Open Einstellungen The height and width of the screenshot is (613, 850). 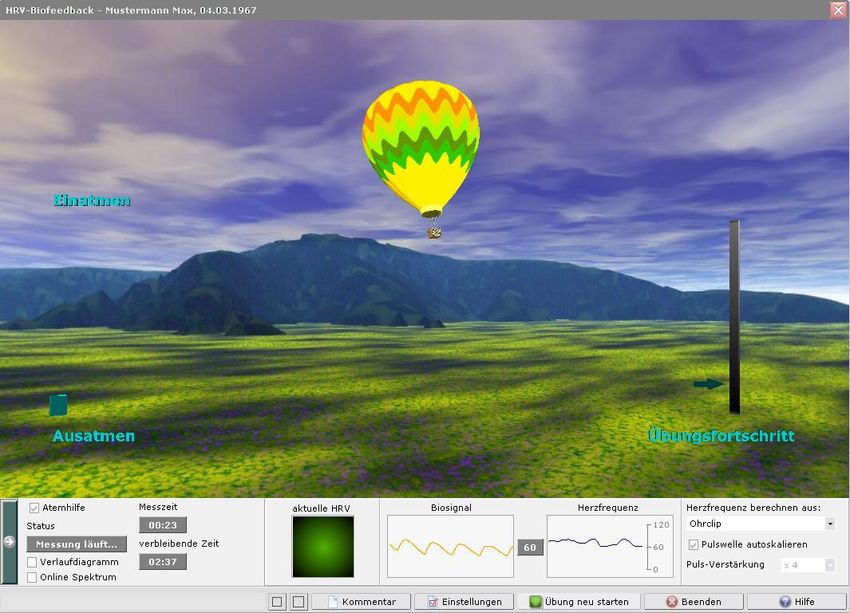pos(464,602)
